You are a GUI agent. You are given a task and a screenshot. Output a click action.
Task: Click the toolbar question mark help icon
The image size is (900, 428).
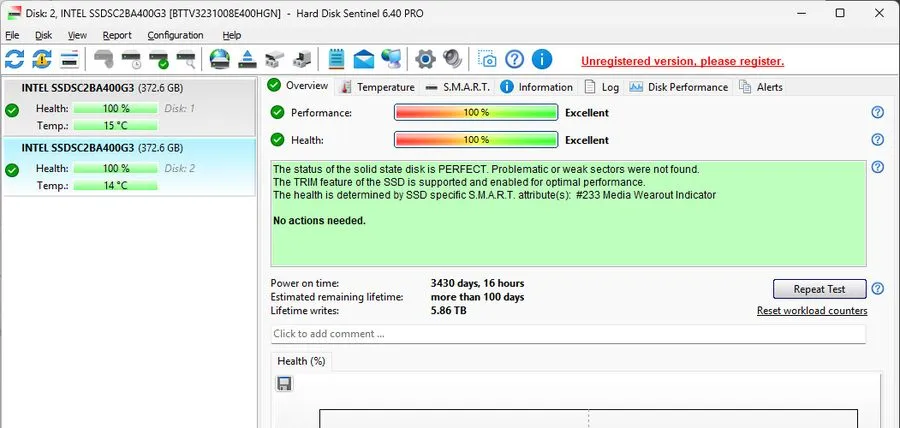click(514, 59)
